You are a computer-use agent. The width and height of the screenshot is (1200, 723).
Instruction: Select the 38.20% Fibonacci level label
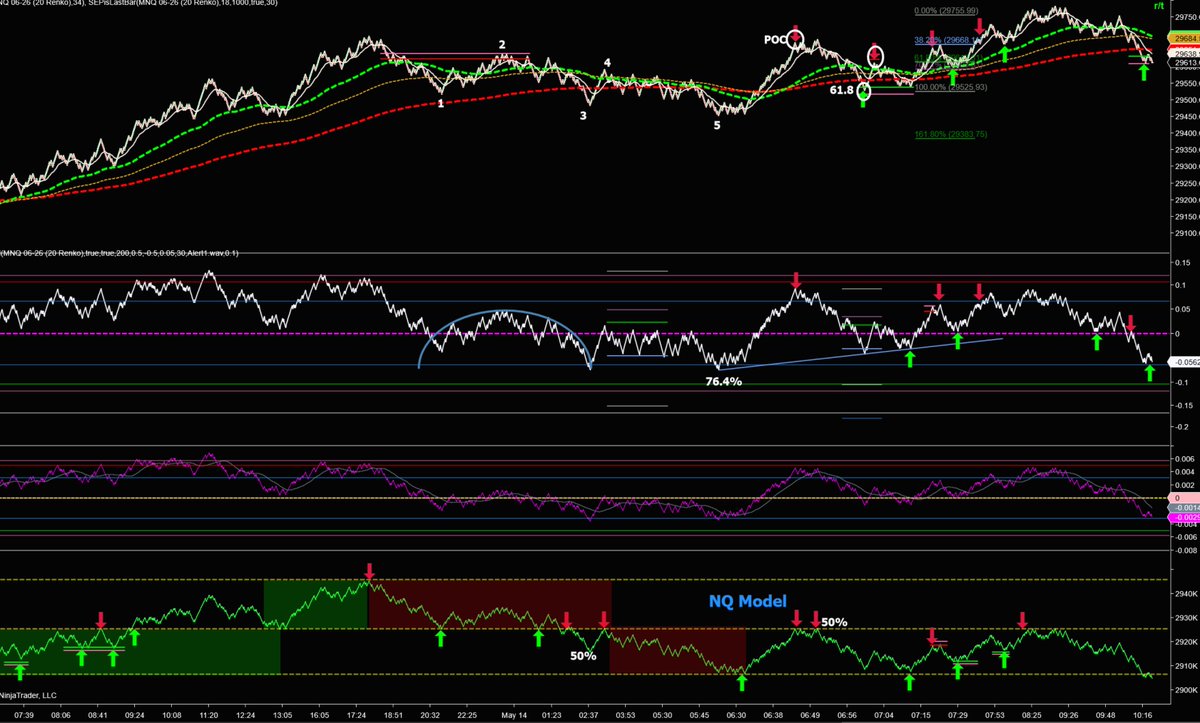pyautogui.click(x=950, y=41)
